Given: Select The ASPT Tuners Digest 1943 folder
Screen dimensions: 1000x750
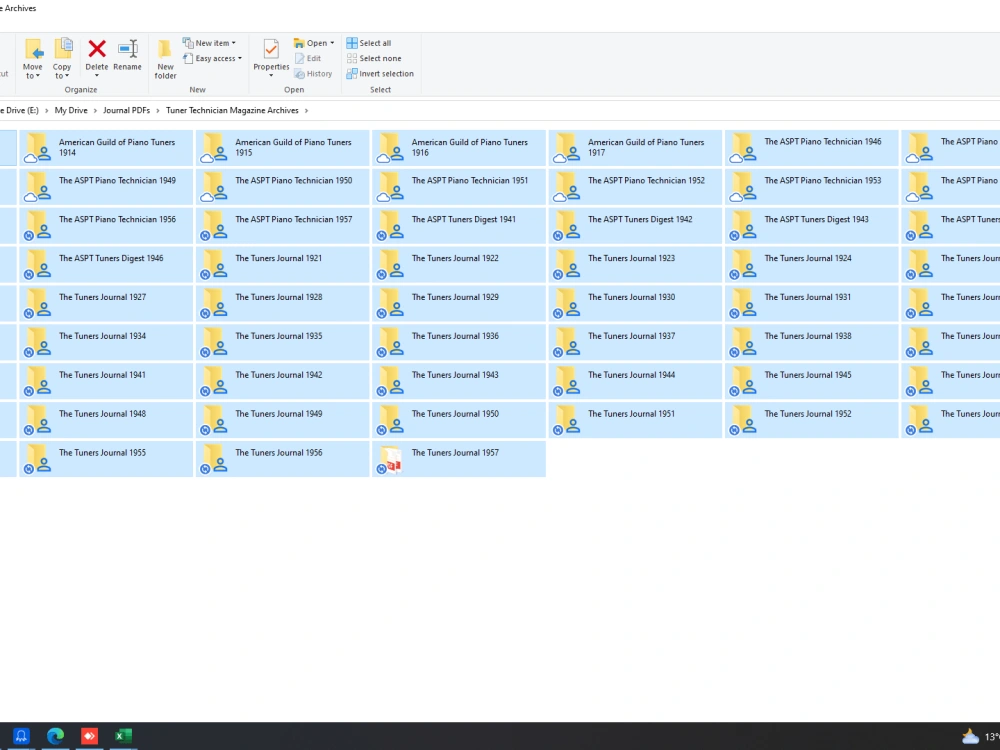Looking at the screenshot, I should pyautogui.click(x=812, y=226).
